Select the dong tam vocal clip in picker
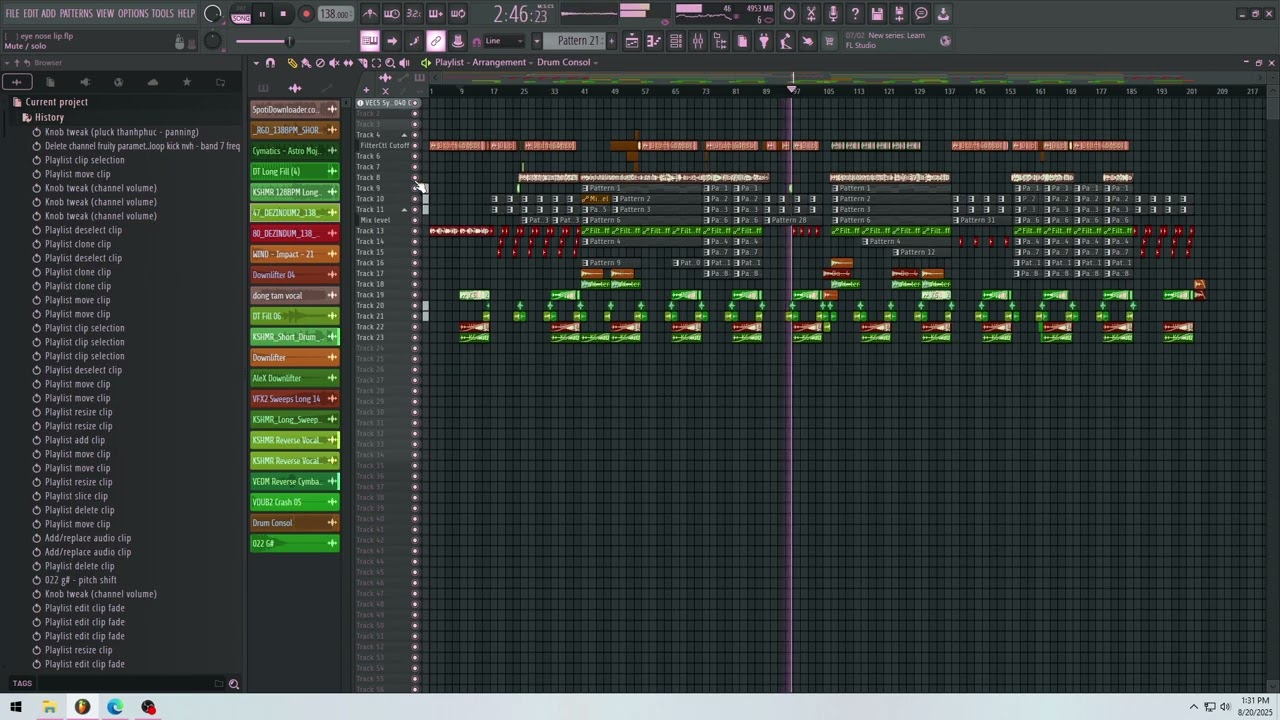This screenshot has width=1280, height=720. click(x=294, y=295)
